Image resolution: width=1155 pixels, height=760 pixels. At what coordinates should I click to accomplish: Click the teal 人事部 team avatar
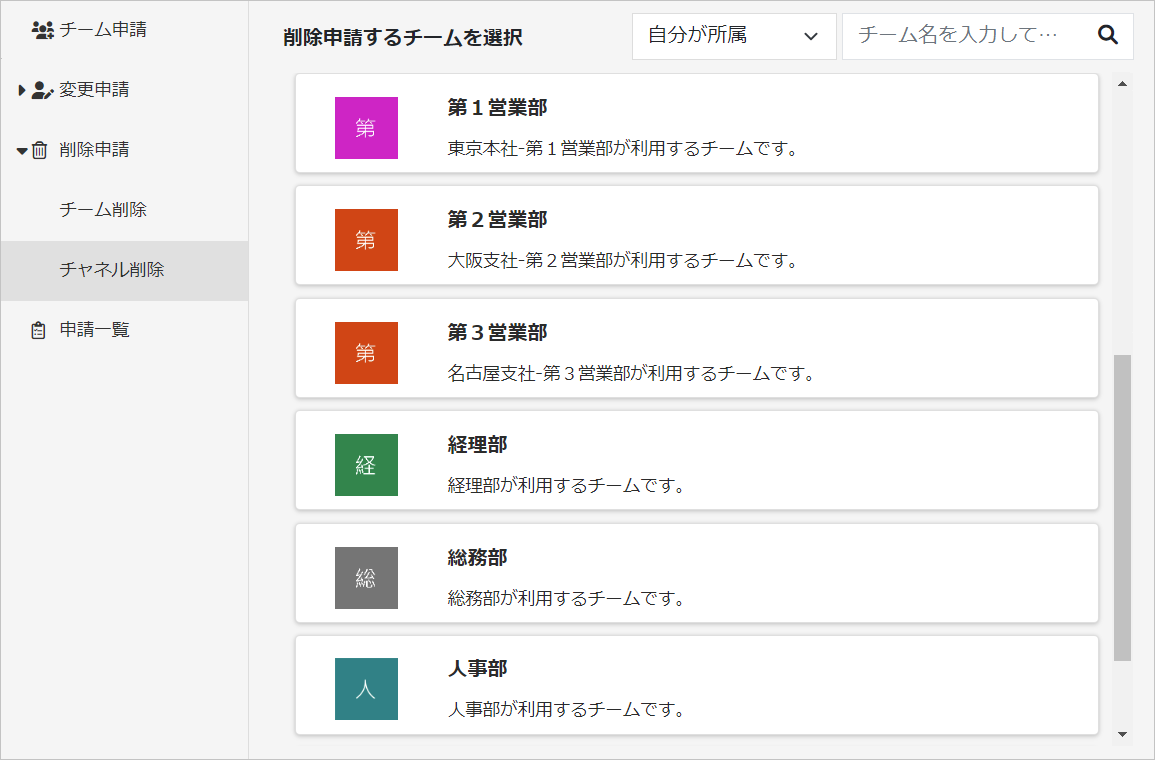pyautogui.click(x=366, y=689)
